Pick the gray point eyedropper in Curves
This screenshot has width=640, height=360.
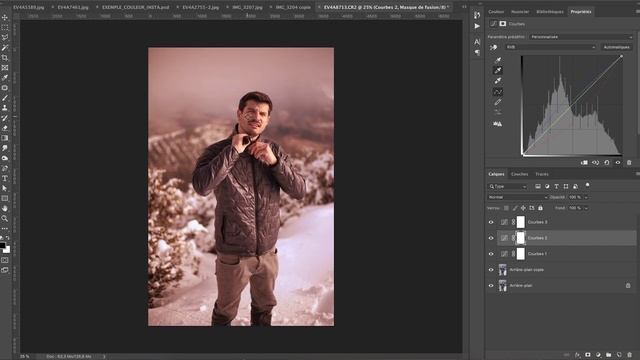pos(498,71)
